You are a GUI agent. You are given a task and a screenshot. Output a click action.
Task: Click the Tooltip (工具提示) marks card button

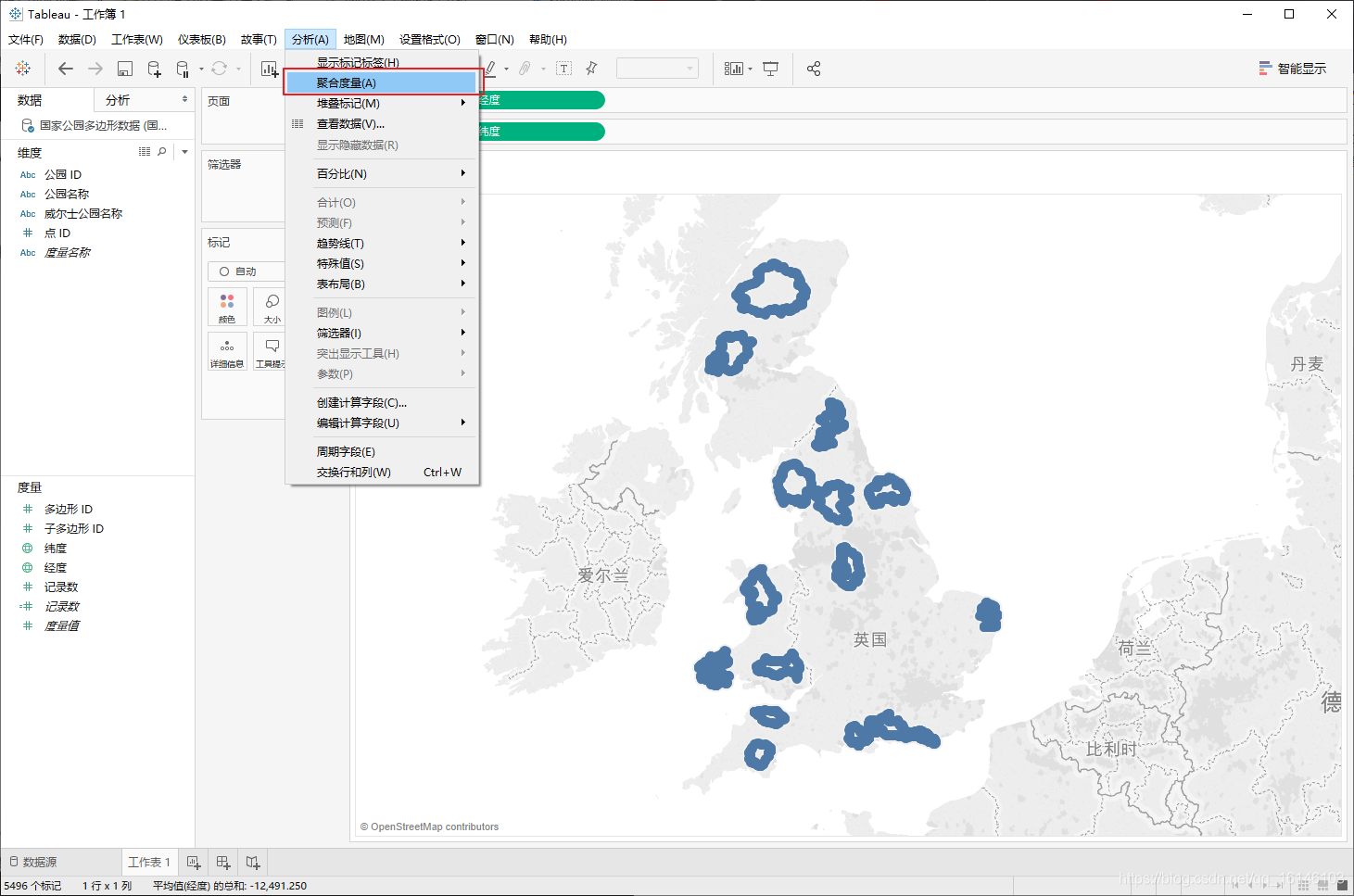click(x=272, y=351)
